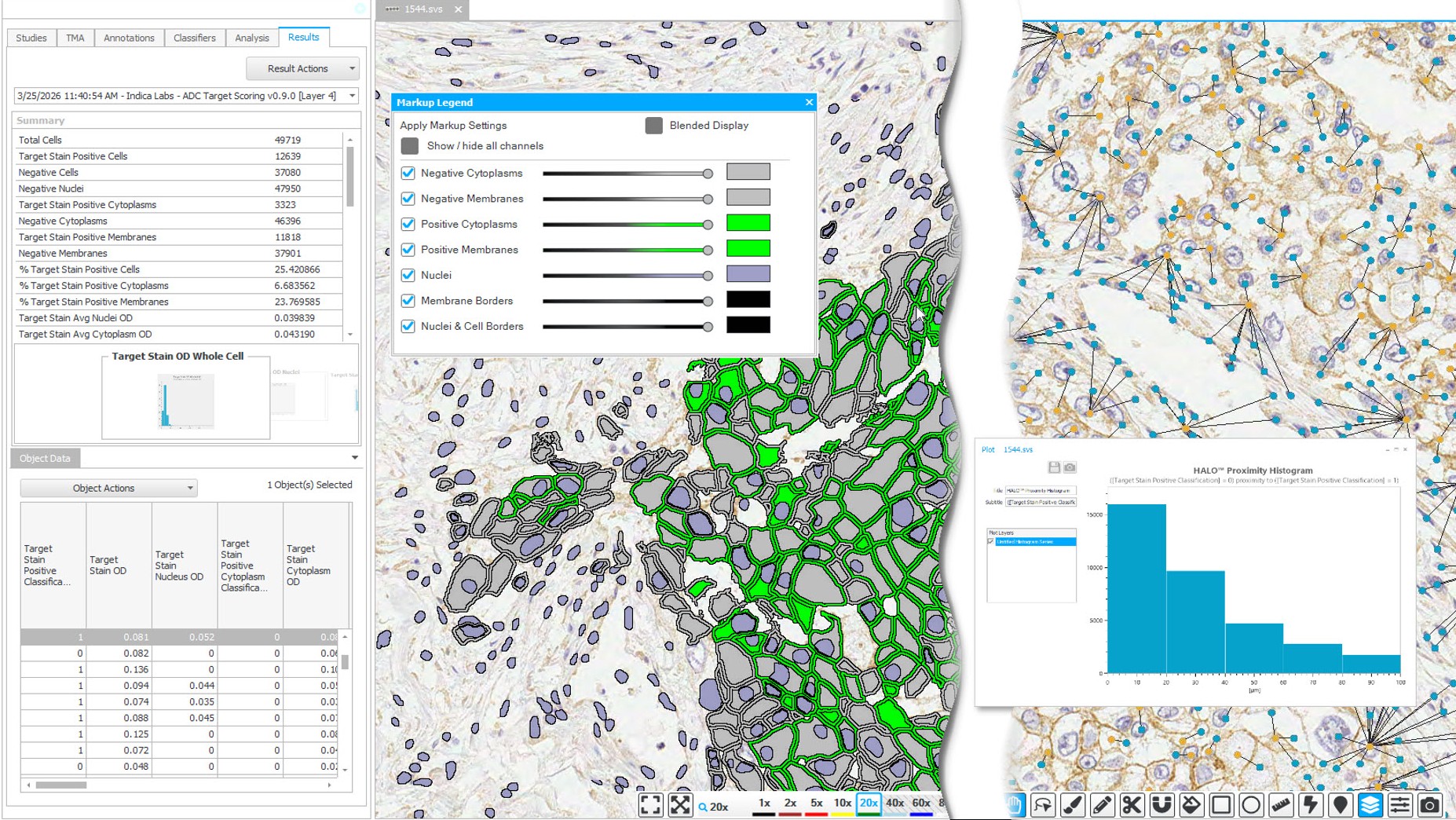
Task: Switch to the TMA tab
Action: click(75, 38)
